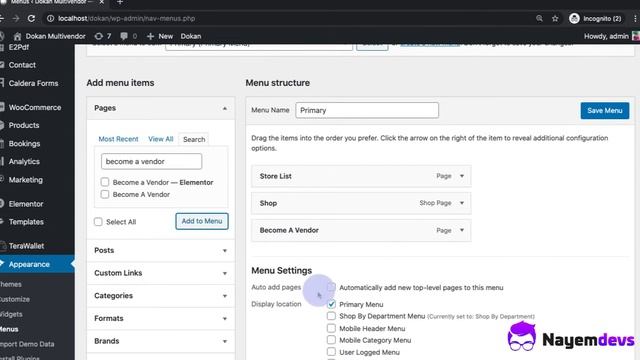The height and width of the screenshot is (360, 640).
Task: Tick the Become A Vendor page checkbox
Action: (x=105, y=194)
